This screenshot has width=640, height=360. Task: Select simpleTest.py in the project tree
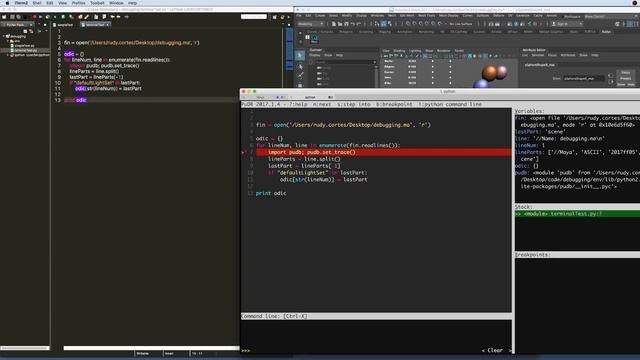[x=24, y=46]
